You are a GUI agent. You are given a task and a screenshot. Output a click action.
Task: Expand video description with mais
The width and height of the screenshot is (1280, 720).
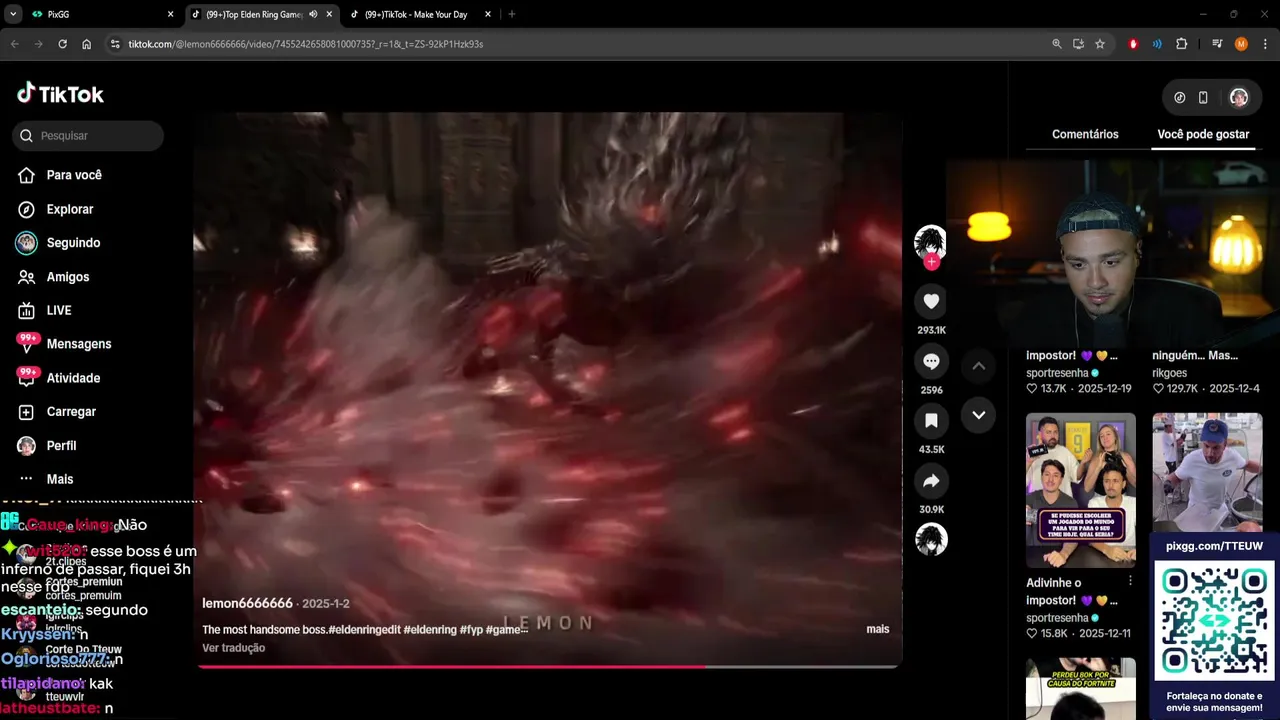pos(877,629)
